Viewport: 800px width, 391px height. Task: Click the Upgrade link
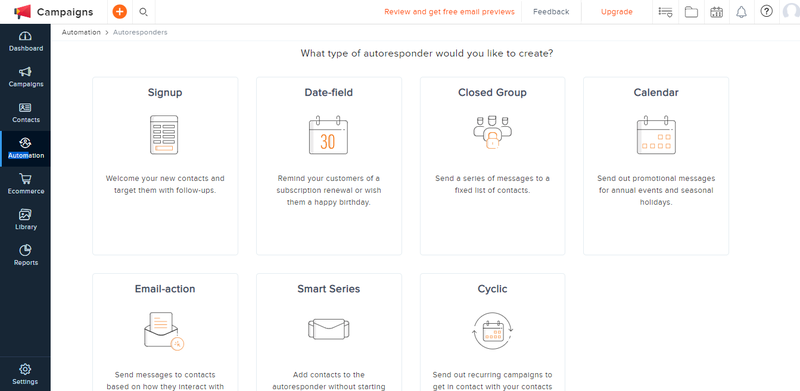(617, 12)
